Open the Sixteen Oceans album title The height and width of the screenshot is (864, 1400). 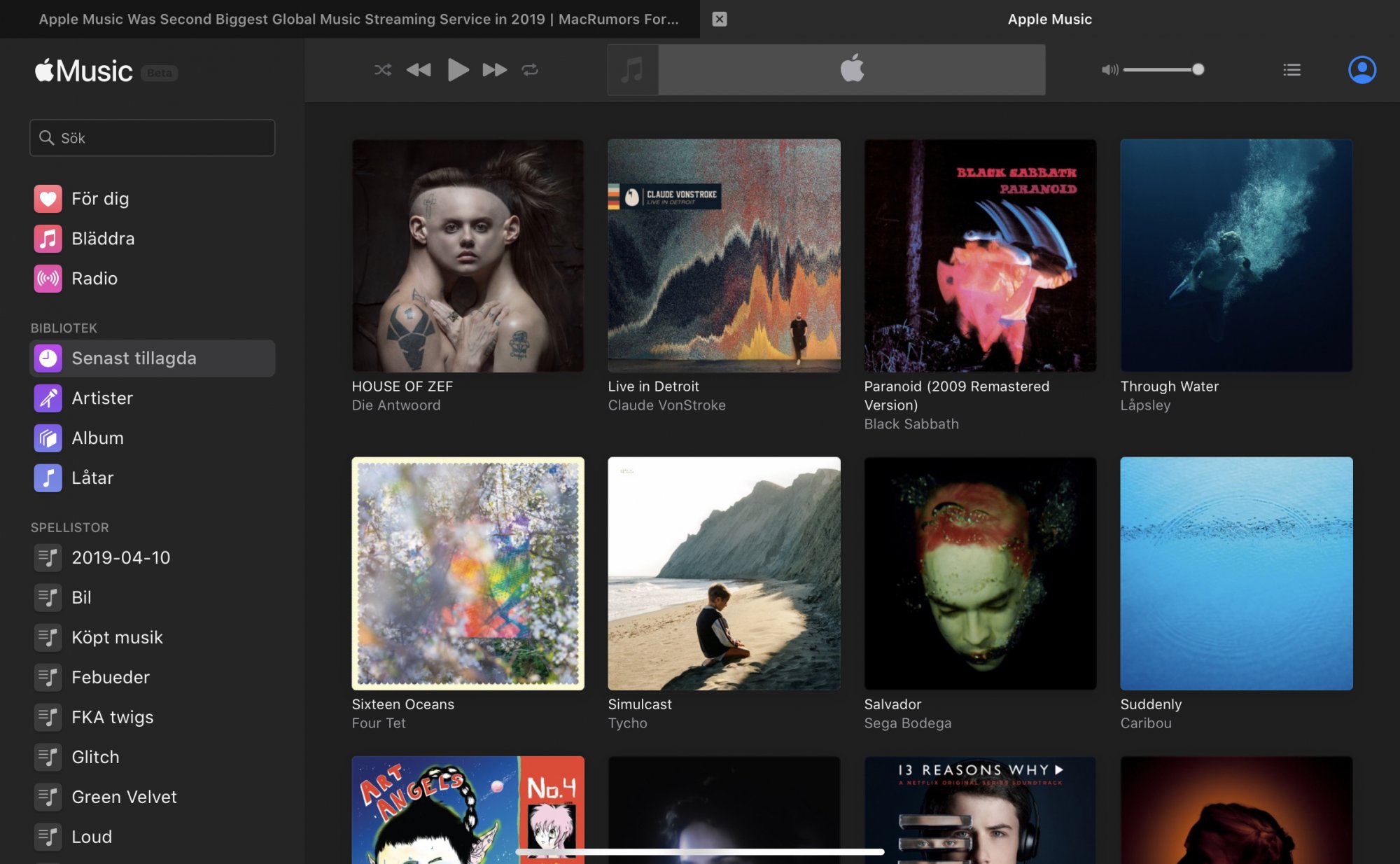[x=403, y=704]
